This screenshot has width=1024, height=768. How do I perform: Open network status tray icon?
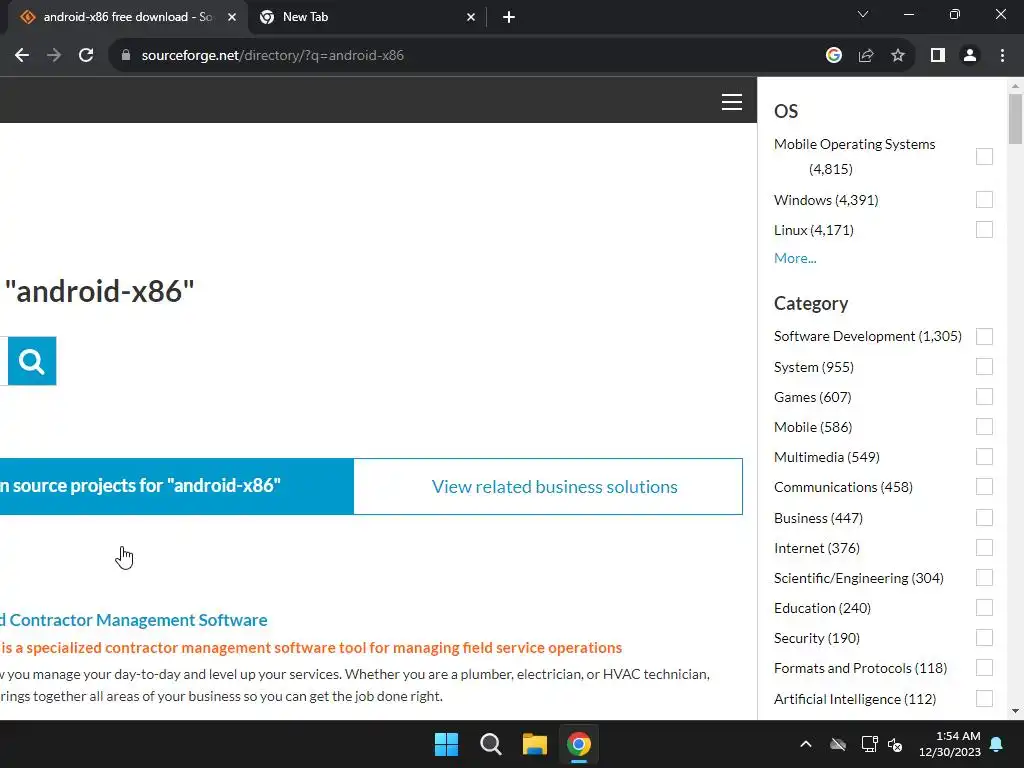869,744
